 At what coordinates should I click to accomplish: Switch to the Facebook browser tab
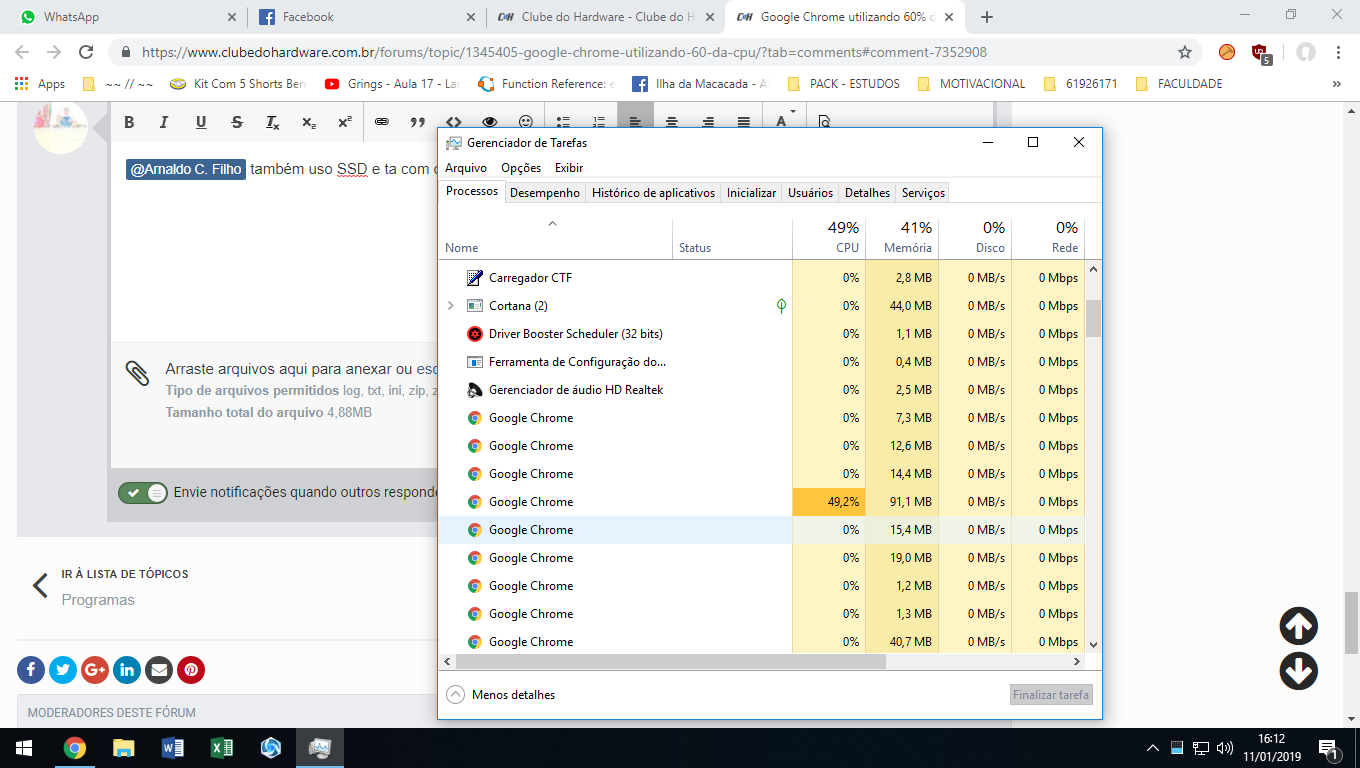pyautogui.click(x=366, y=17)
